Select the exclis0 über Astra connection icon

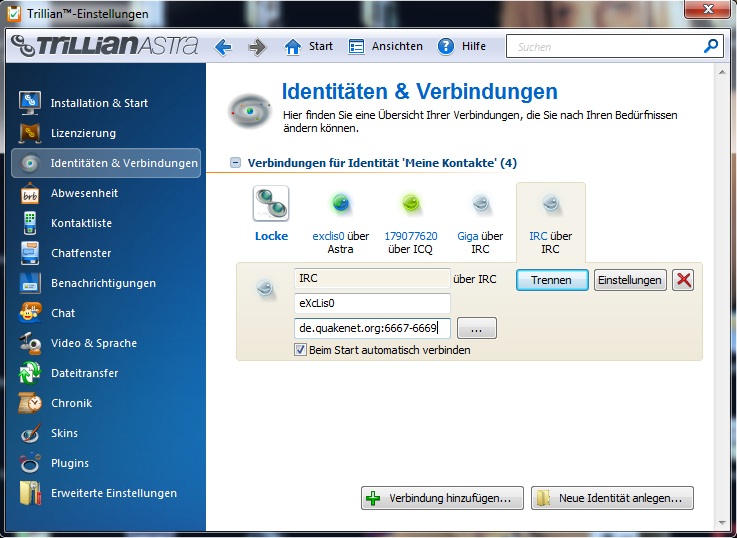(341, 204)
